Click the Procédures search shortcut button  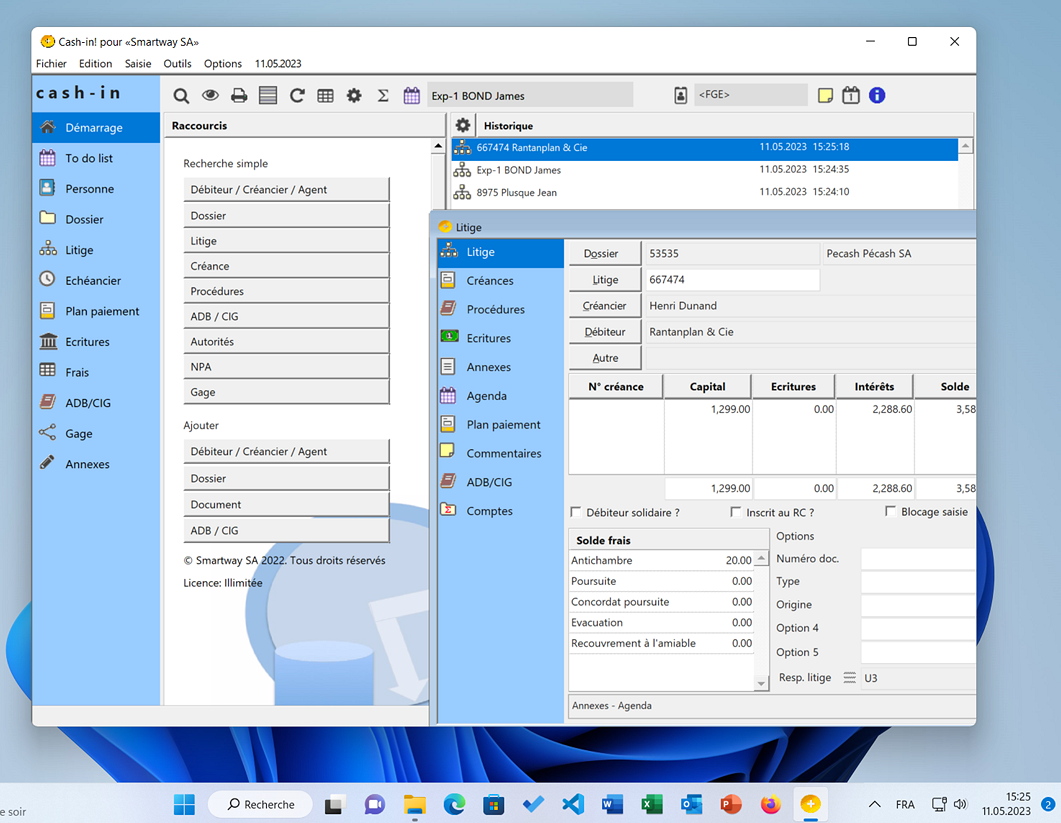286,291
